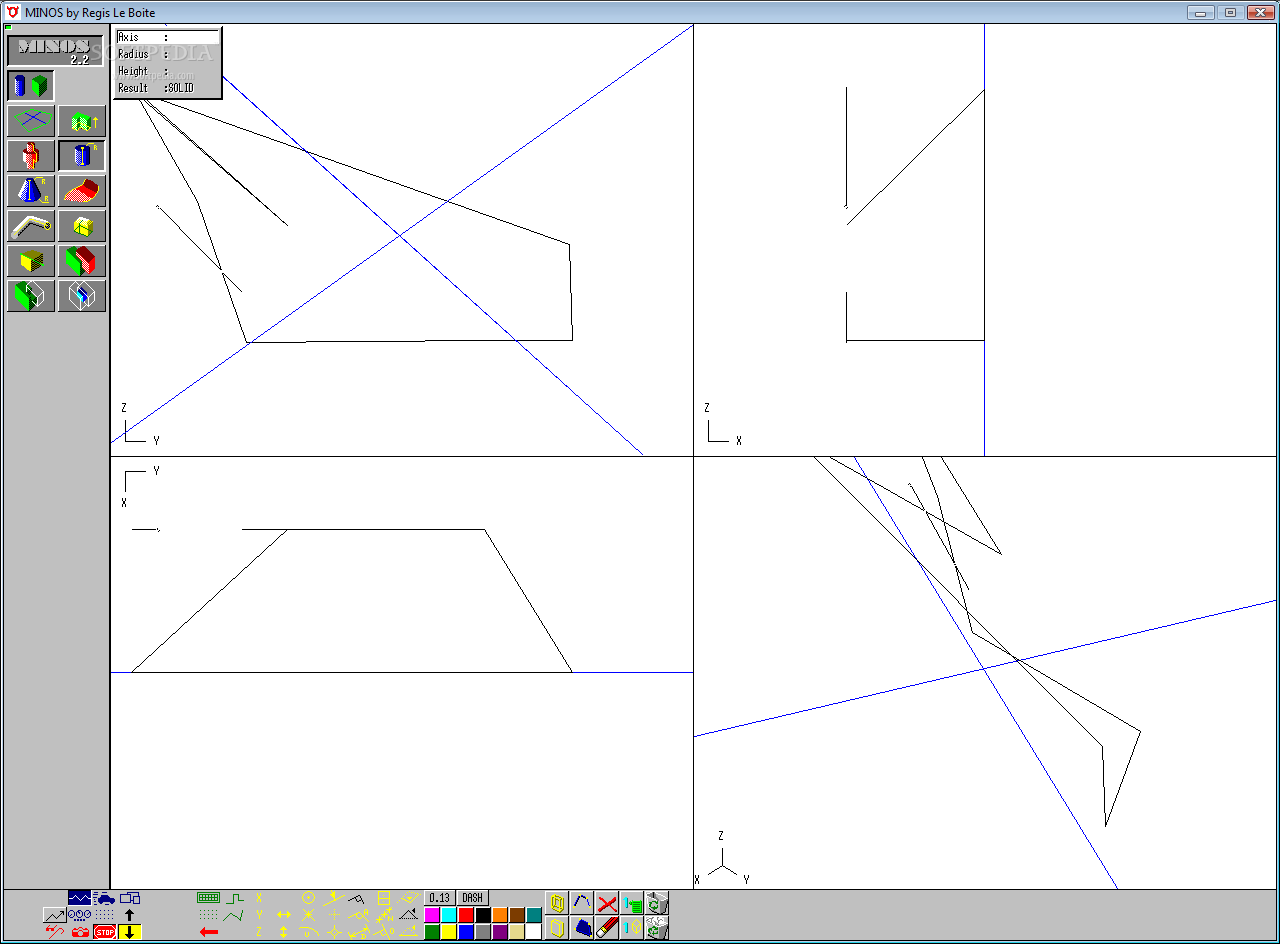This screenshot has width=1280, height=944.
Task: Pick the blue cylinder with radius tool
Action: [82, 156]
